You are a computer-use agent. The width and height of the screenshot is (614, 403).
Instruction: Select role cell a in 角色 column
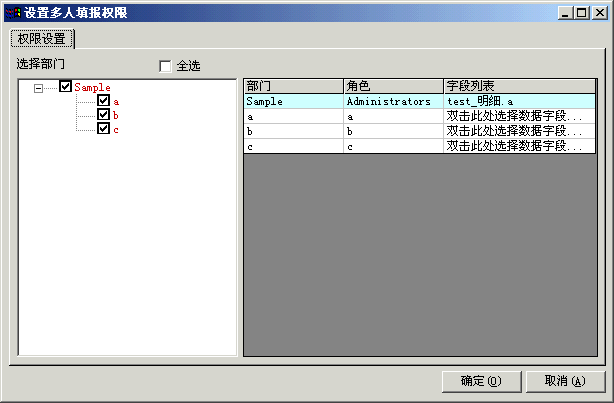tap(394, 116)
